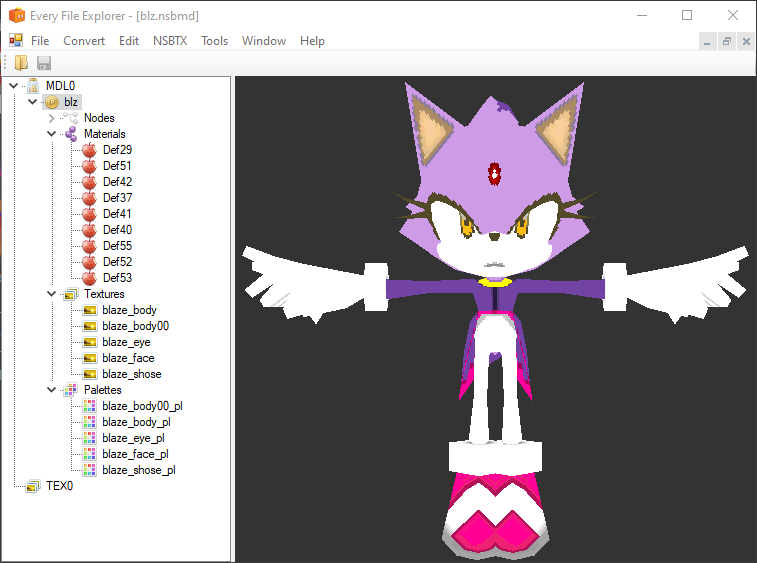Click the blaze_body texture icon
757x563 pixels.
[90, 310]
